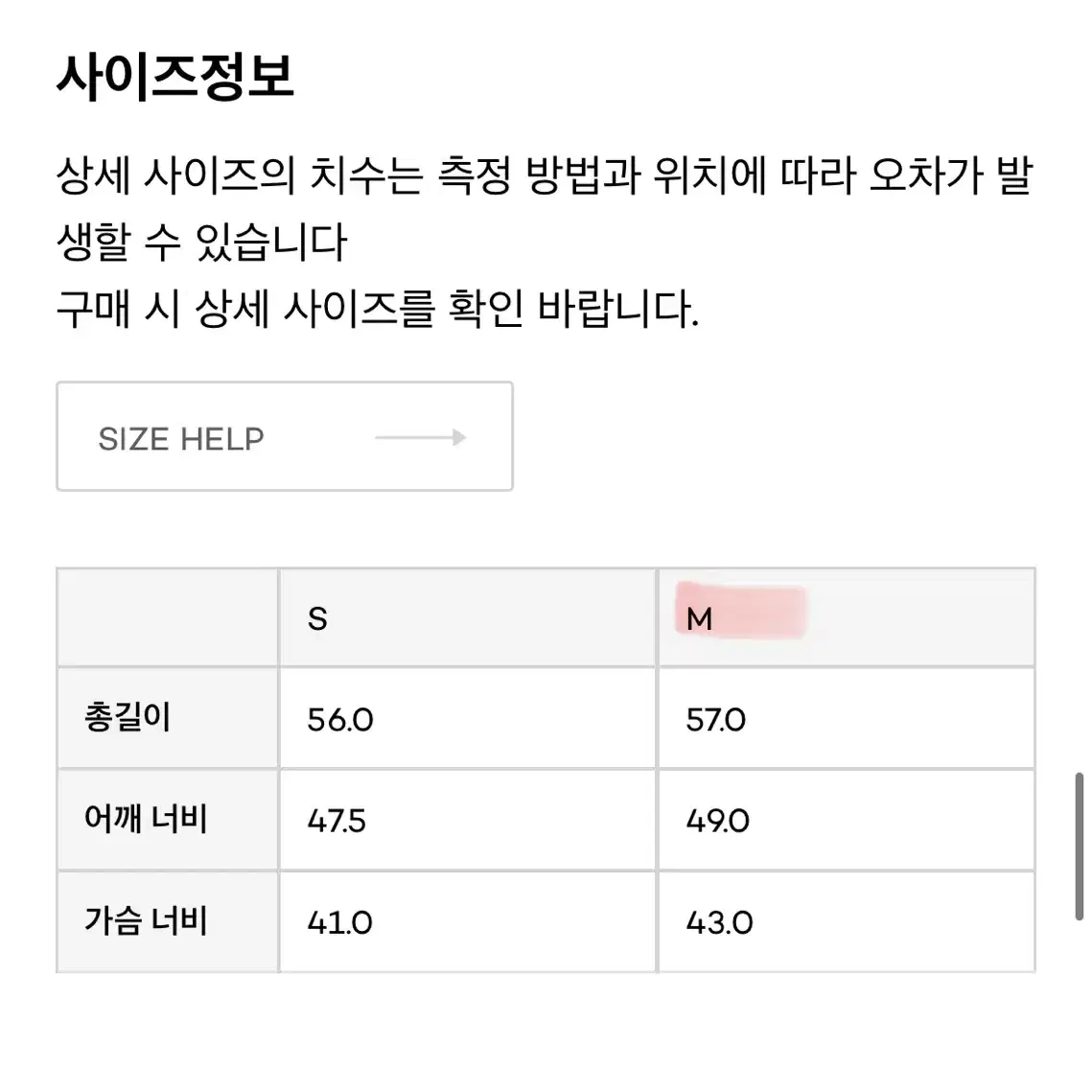Select the 49.0 shoulder width cell

[847, 820]
